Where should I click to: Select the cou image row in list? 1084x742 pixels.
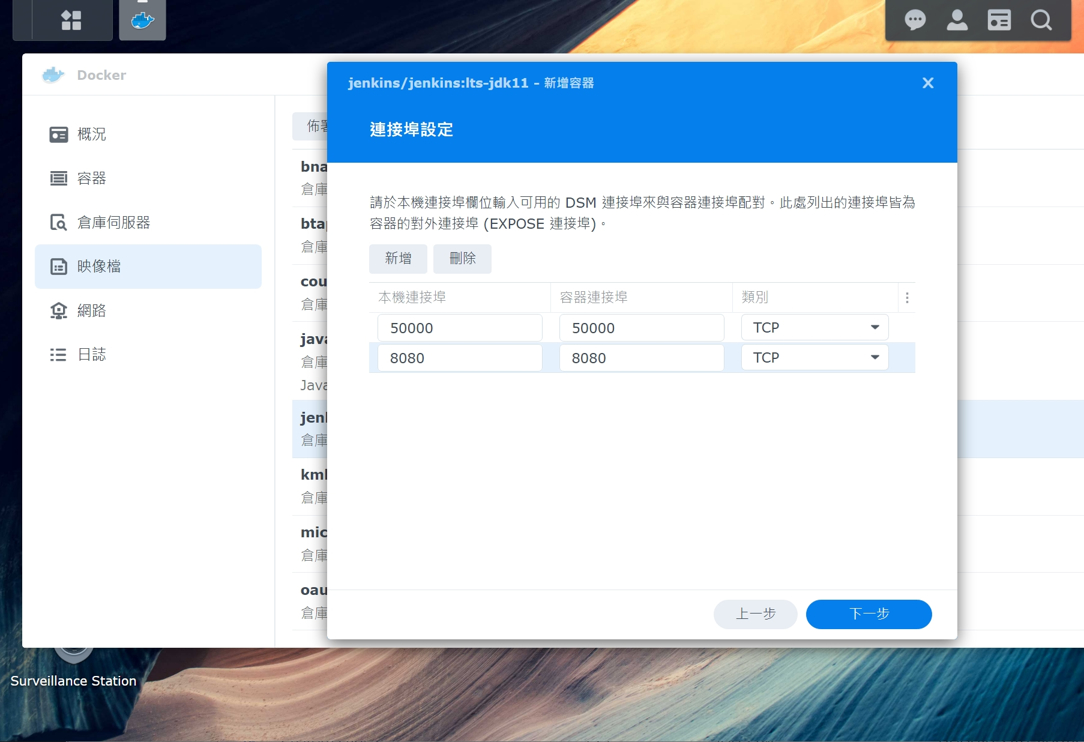coord(310,293)
